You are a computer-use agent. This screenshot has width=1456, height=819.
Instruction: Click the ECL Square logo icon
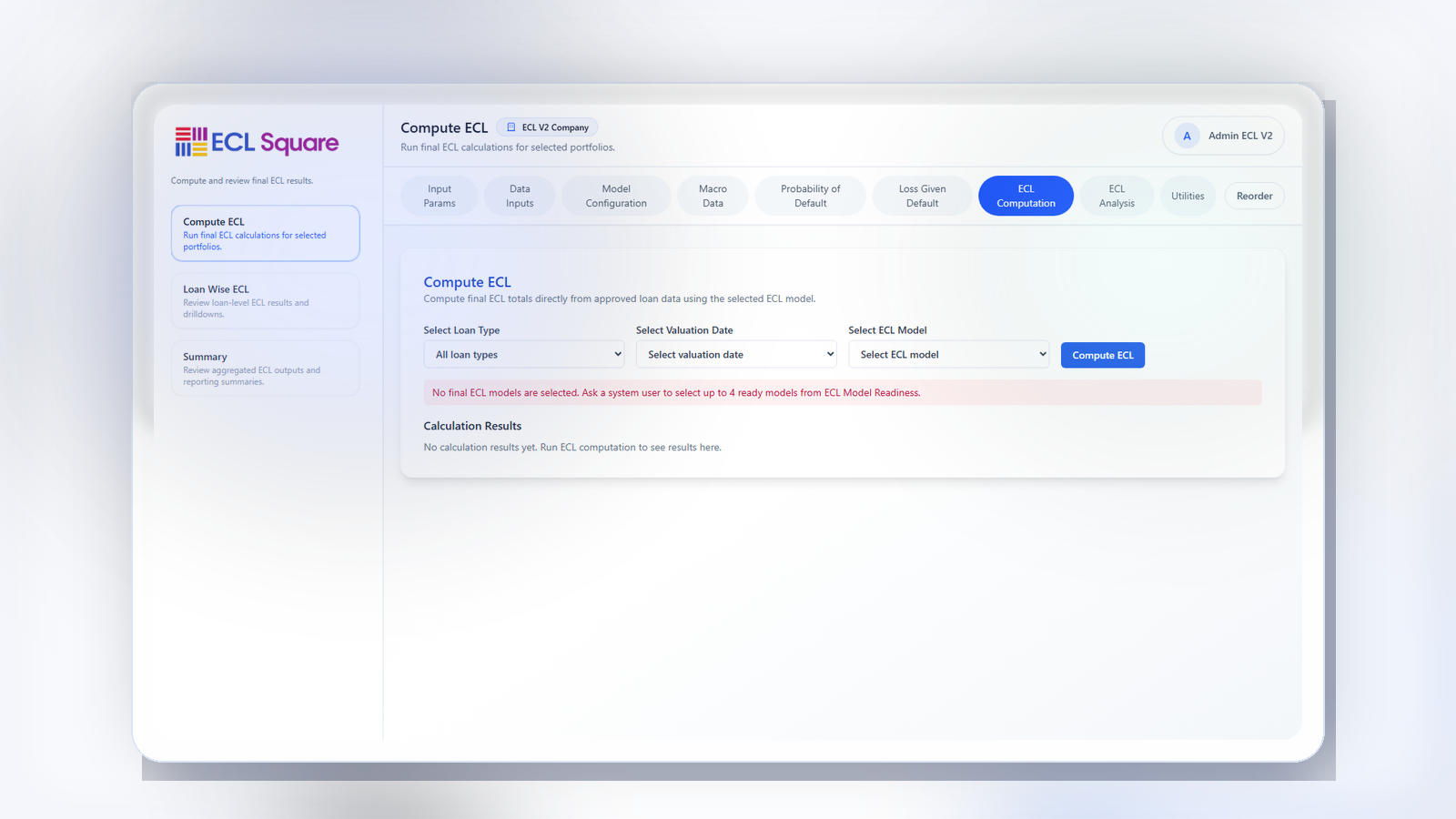click(x=190, y=142)
